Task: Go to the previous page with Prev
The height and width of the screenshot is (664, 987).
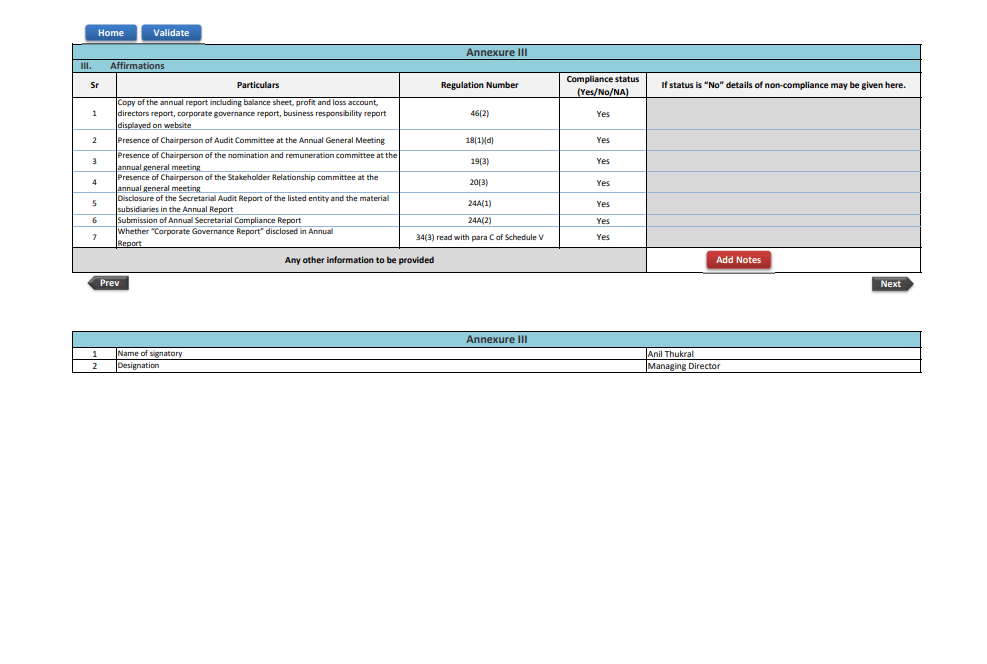Action: click(109, 283)
